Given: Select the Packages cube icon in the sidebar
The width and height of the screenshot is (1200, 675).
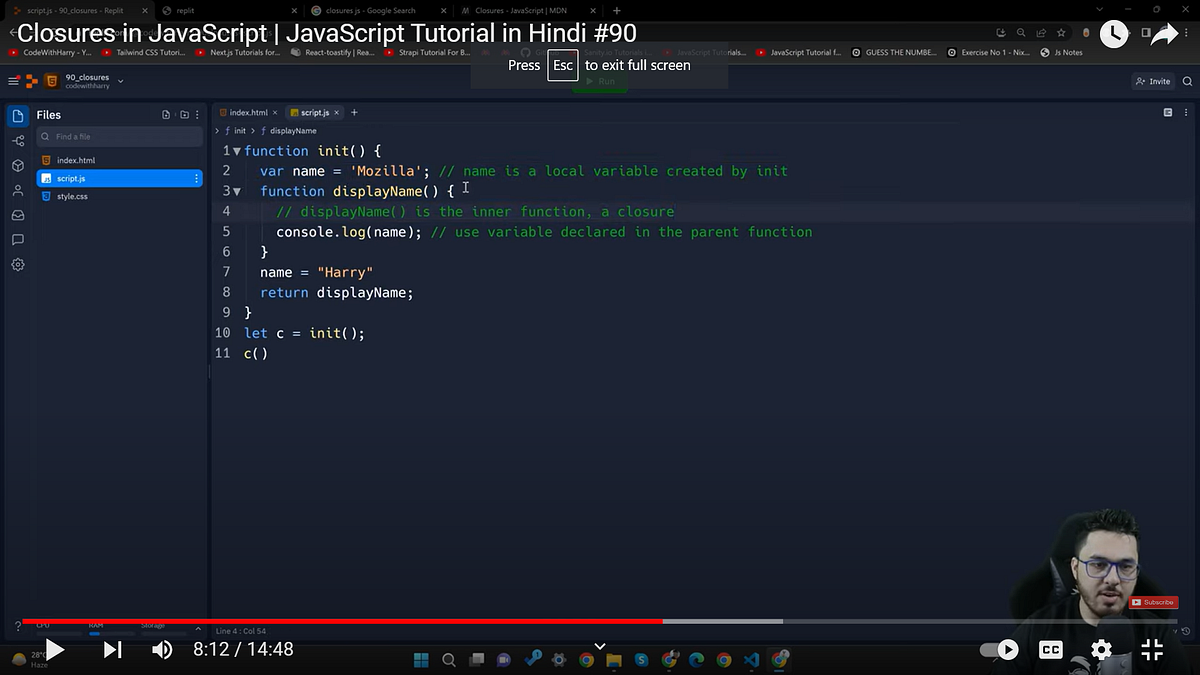Looking at the screenshot, I should click(x=18, y=166).
